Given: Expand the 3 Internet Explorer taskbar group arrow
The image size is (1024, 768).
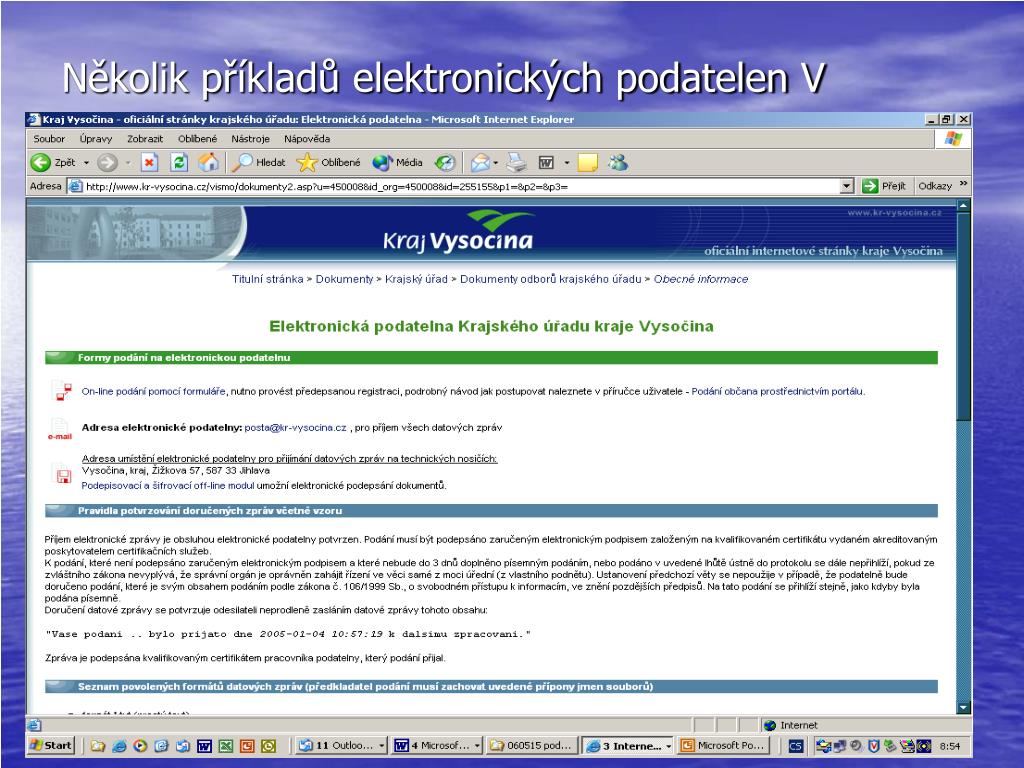Looking at the screenshot, I should click(668, 745).
